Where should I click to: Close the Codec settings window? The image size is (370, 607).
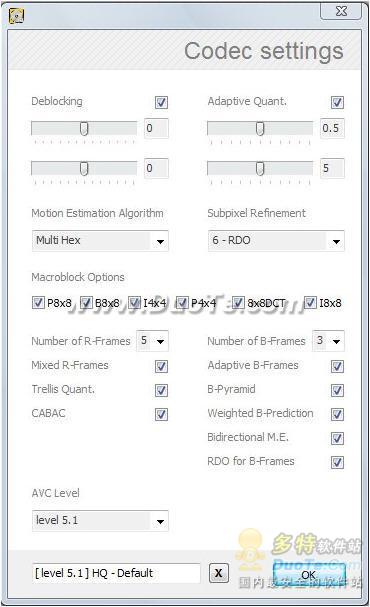pyautogui.click(x=341, y=11)
